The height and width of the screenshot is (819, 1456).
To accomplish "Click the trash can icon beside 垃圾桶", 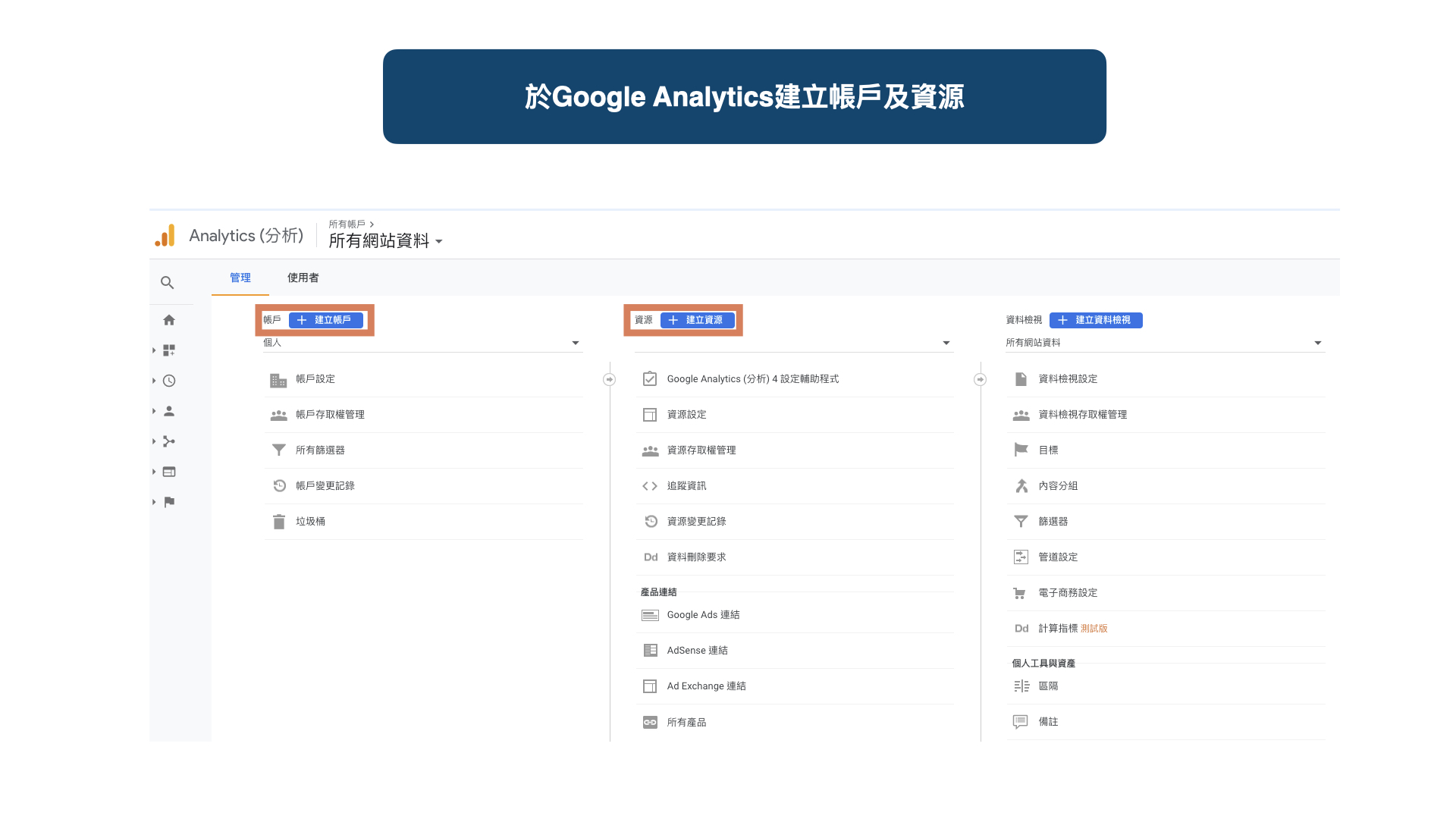I will point(279,522).
